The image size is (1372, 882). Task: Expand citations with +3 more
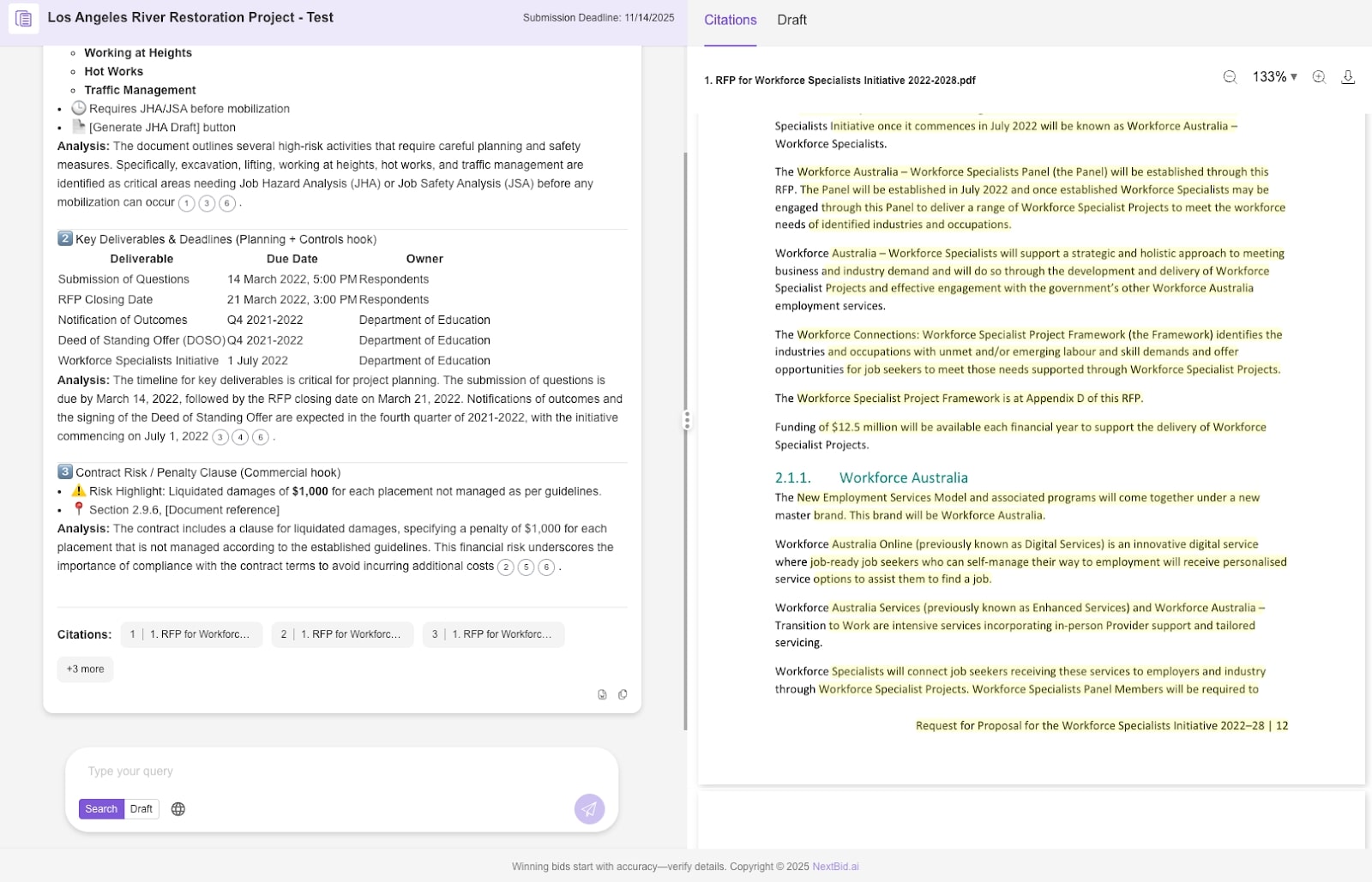(85, 669)
